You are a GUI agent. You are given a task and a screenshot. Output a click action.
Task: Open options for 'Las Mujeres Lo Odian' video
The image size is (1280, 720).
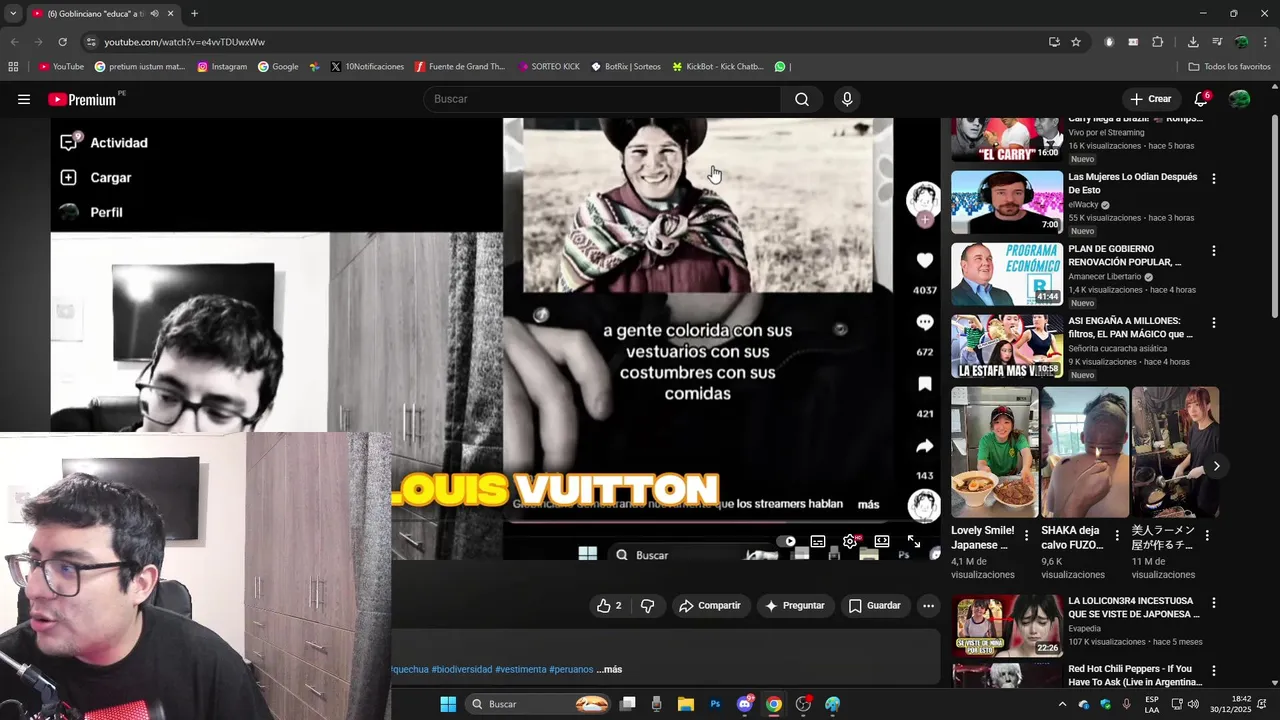(1214, 179)
